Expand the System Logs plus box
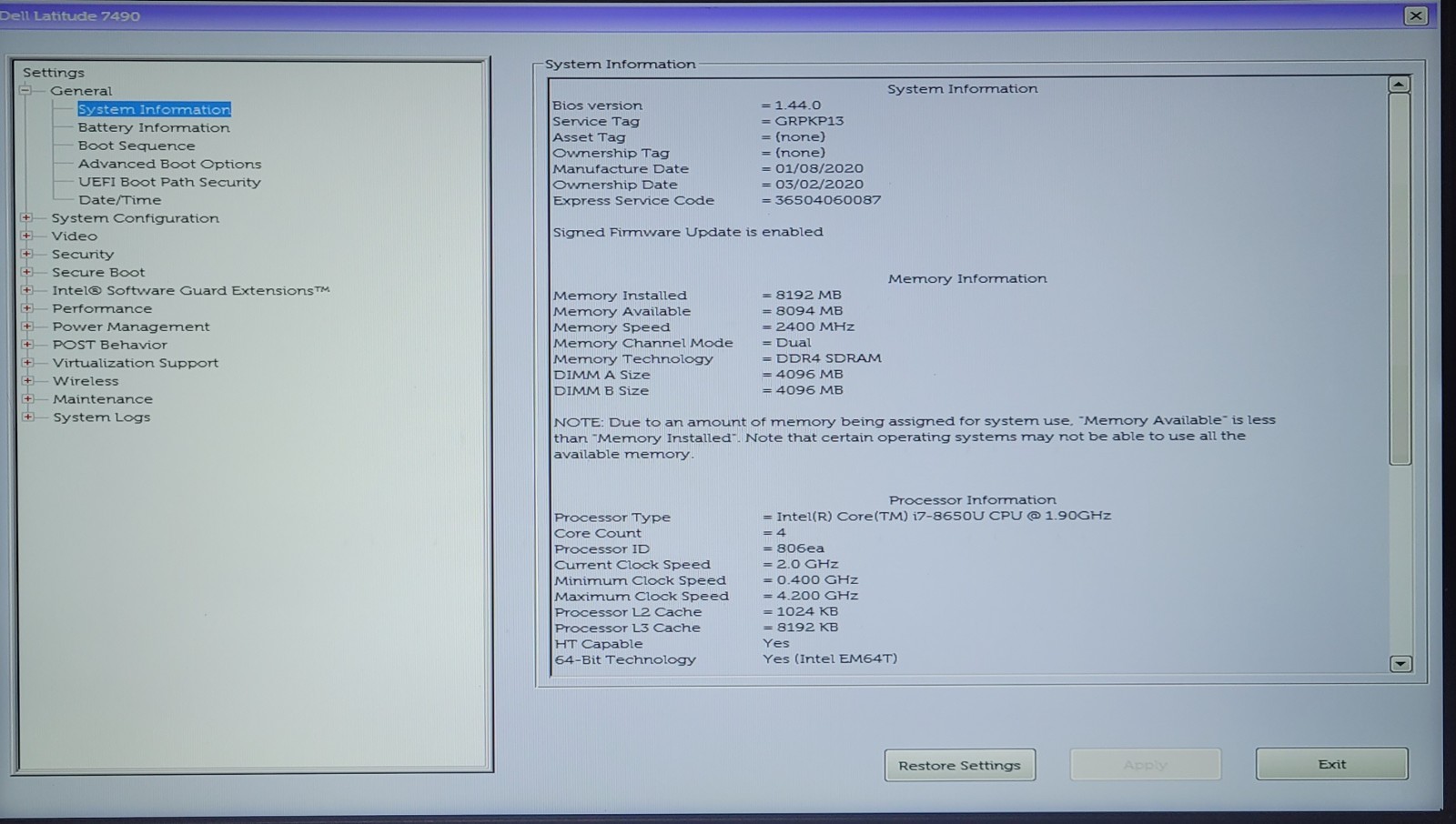 27,417
